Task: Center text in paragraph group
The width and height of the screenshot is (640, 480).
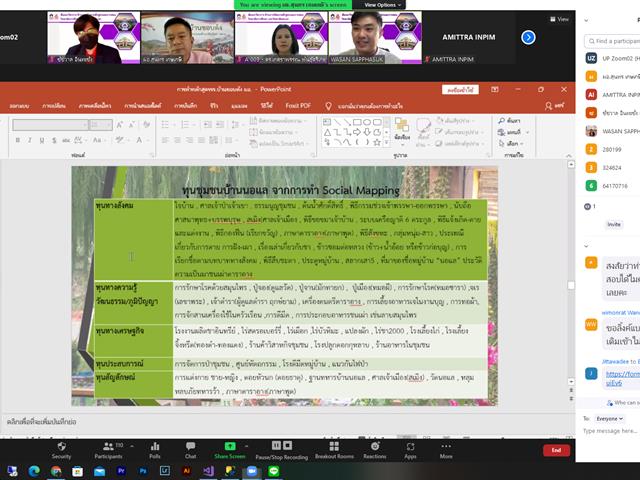Action: tap(178, 140)
